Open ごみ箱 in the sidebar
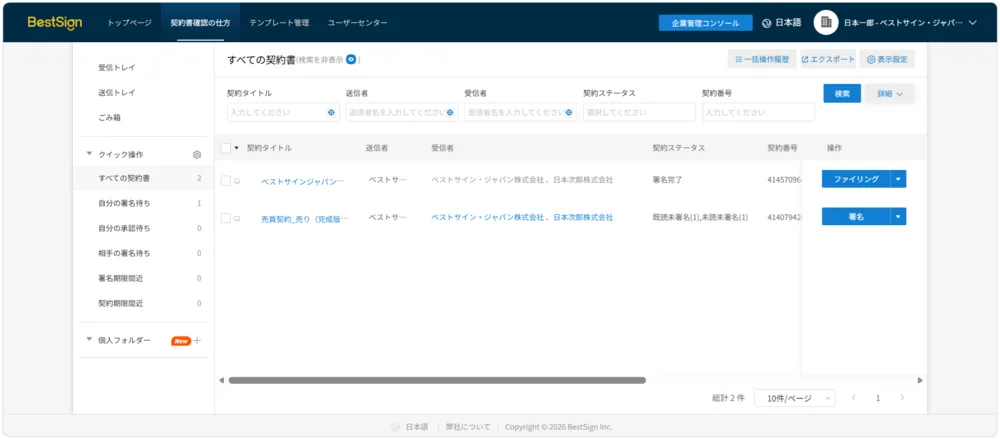1000x439 pixels. click(x=109, y=118)
